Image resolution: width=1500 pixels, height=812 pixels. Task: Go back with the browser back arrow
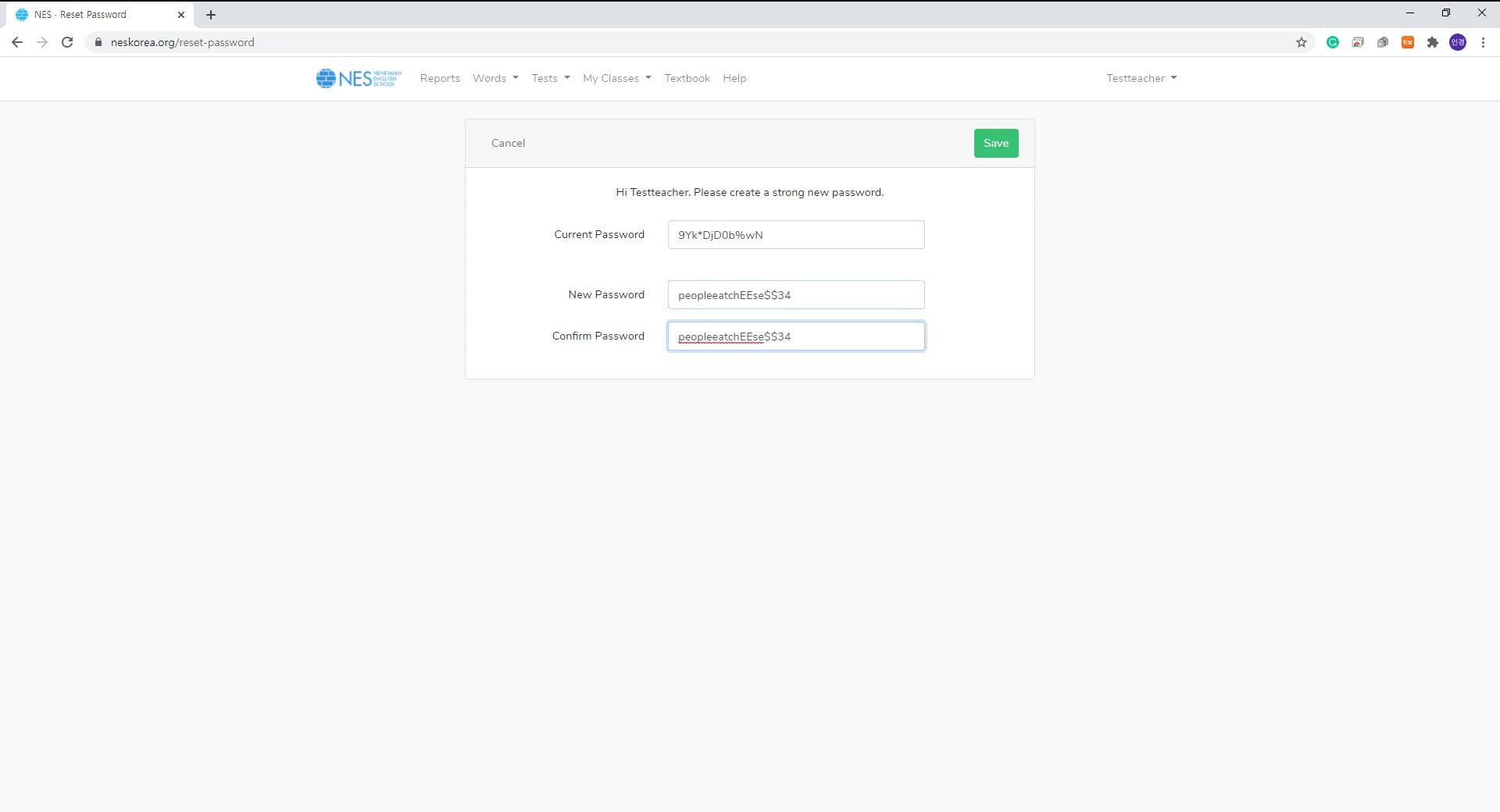tap(17, 42)
